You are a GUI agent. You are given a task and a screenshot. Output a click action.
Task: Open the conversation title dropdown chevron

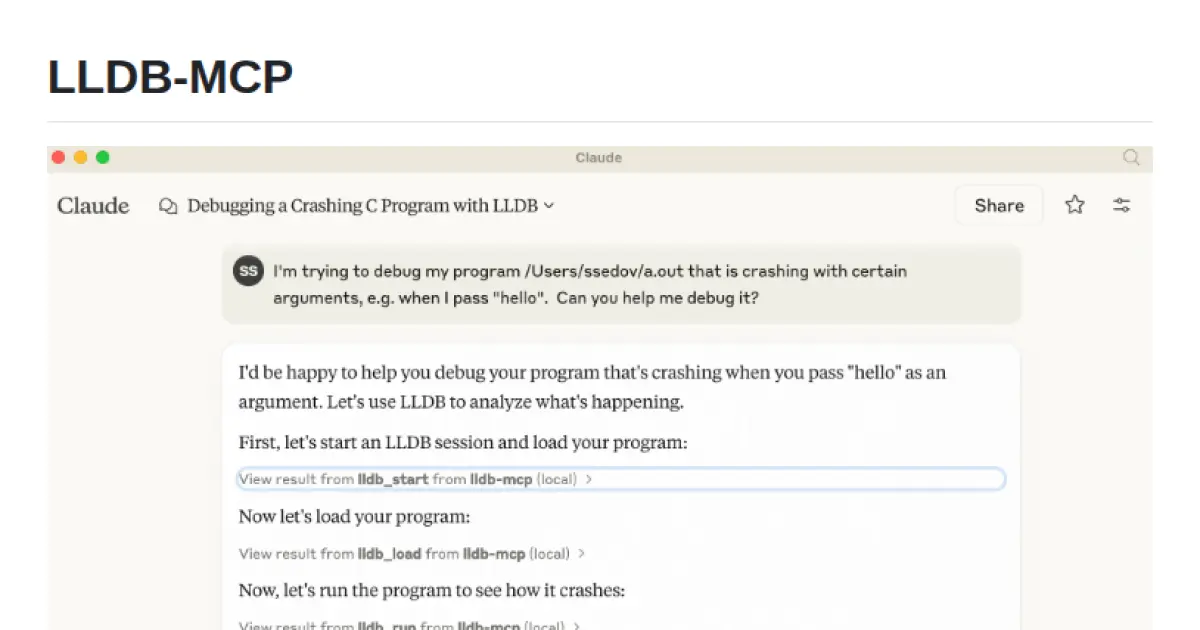pos(549,206)
